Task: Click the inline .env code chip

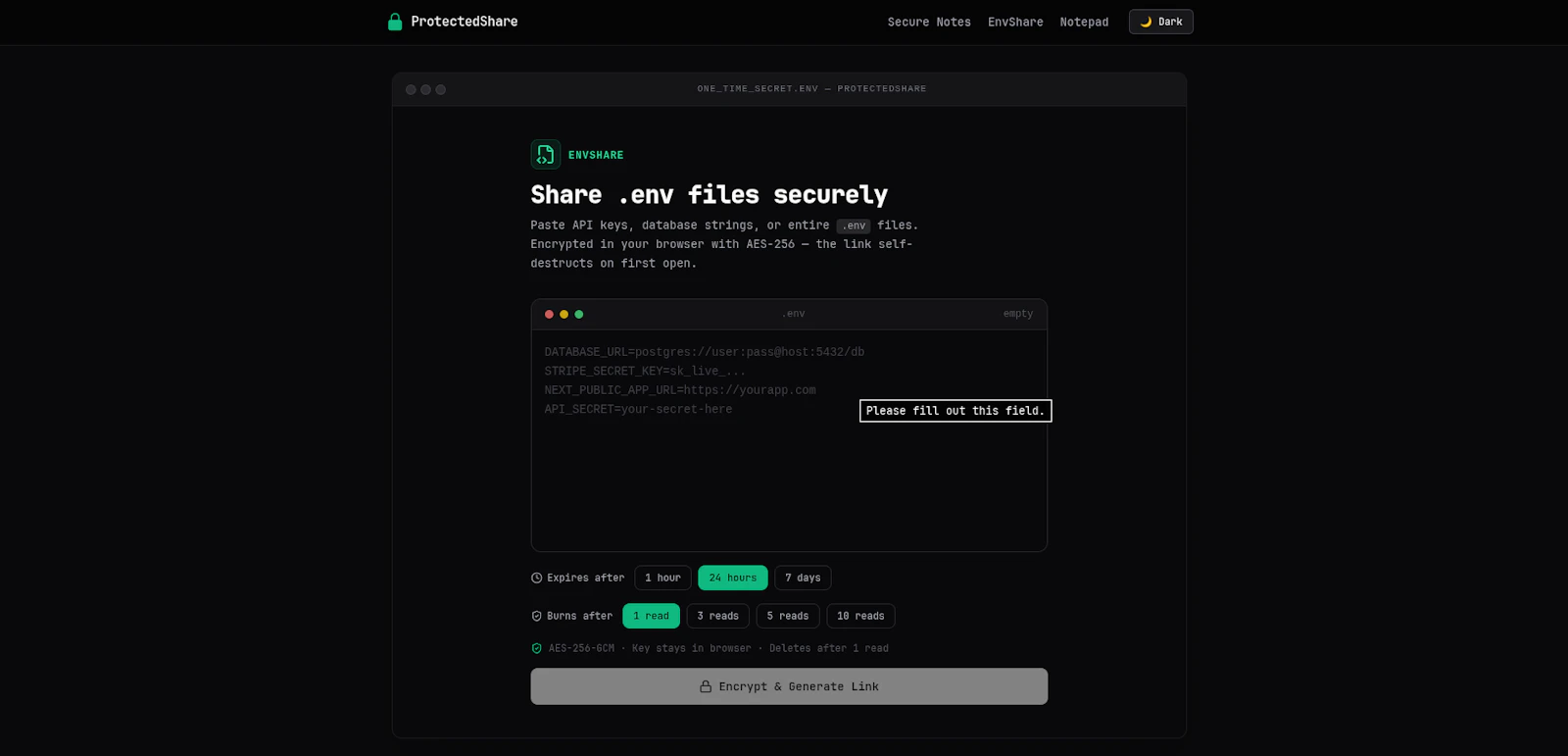Action: click(854, 226)
